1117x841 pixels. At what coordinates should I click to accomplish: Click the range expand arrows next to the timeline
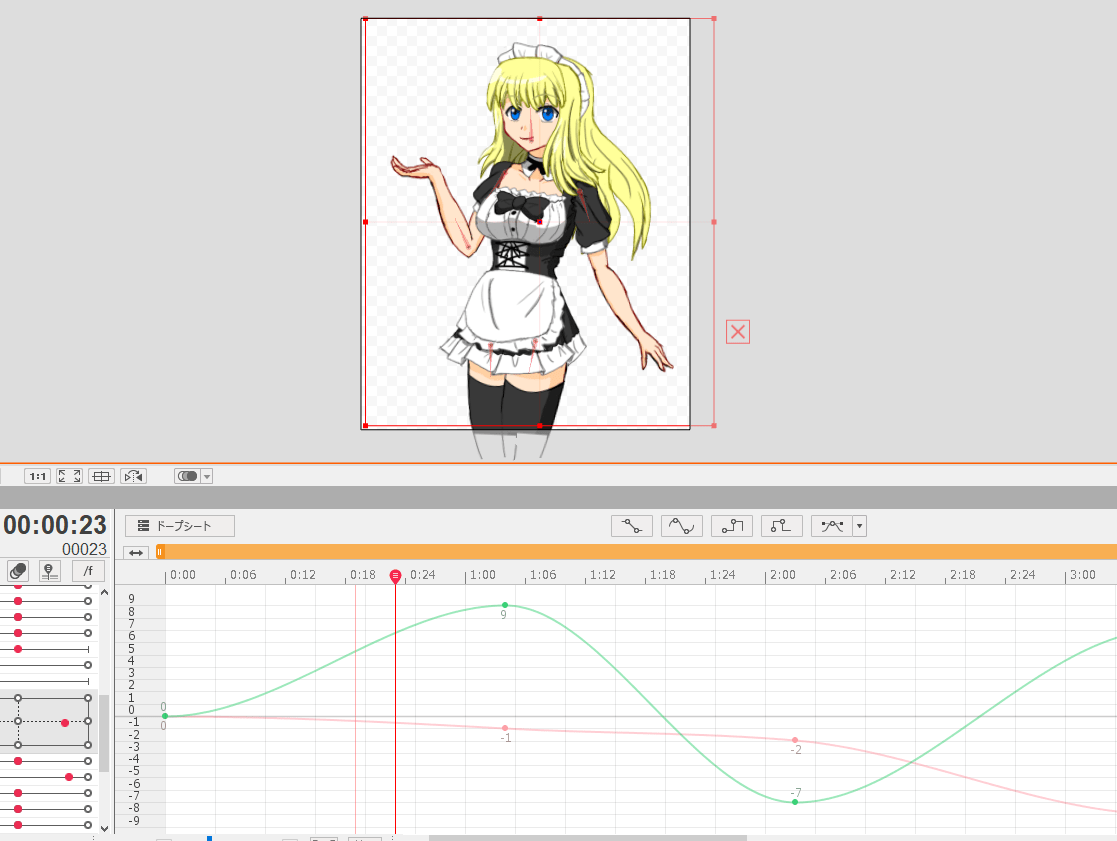(134, 551)
